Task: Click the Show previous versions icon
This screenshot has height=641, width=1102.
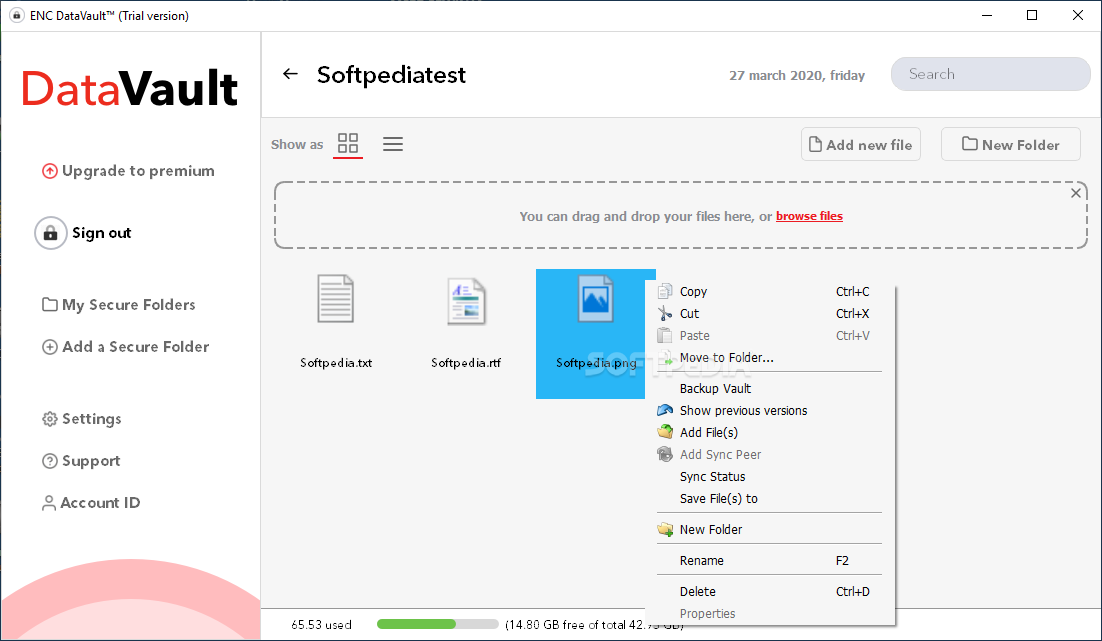Action: point(665,410)
